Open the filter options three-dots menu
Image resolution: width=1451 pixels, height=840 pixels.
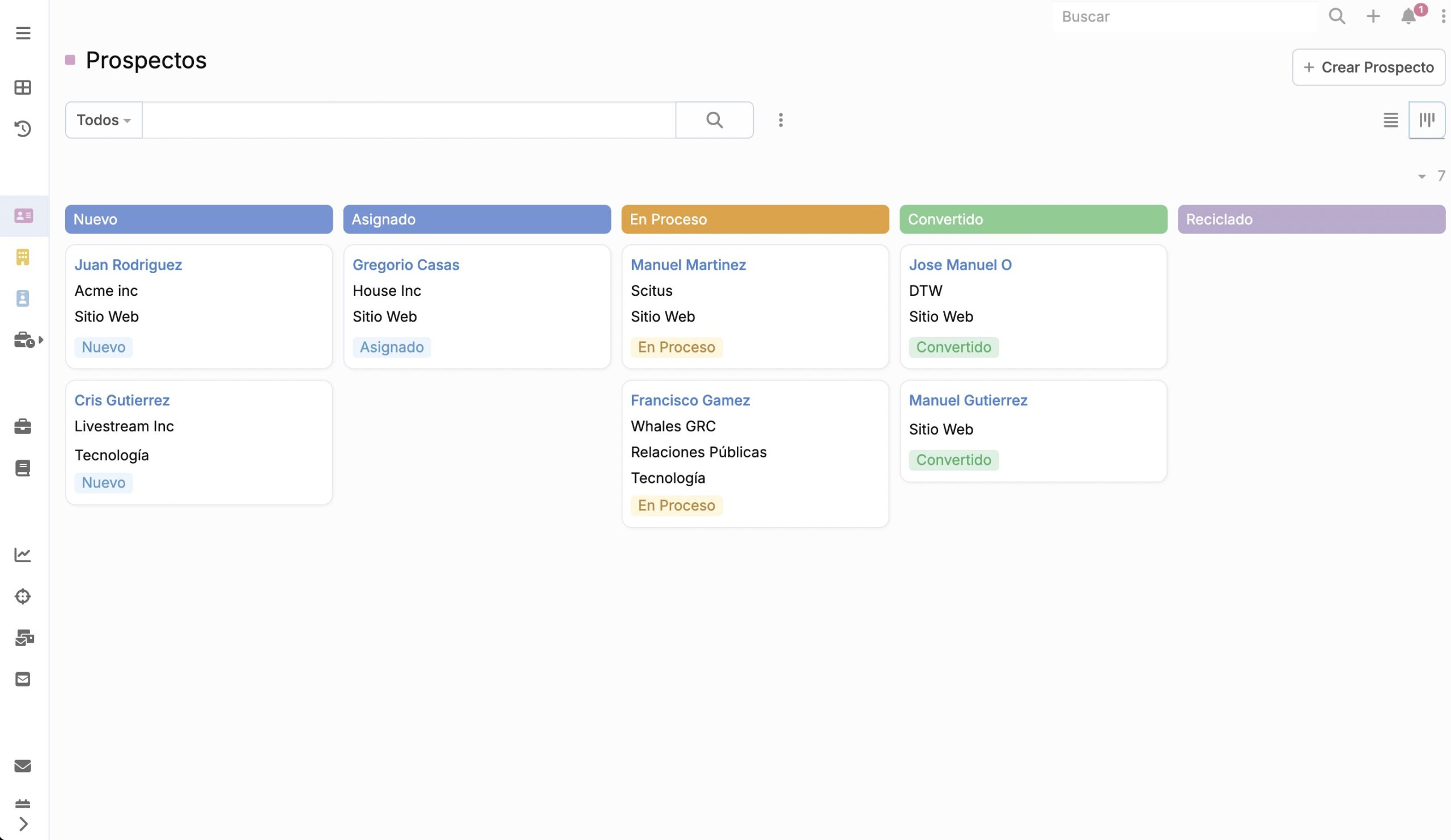tap(781, 120)
